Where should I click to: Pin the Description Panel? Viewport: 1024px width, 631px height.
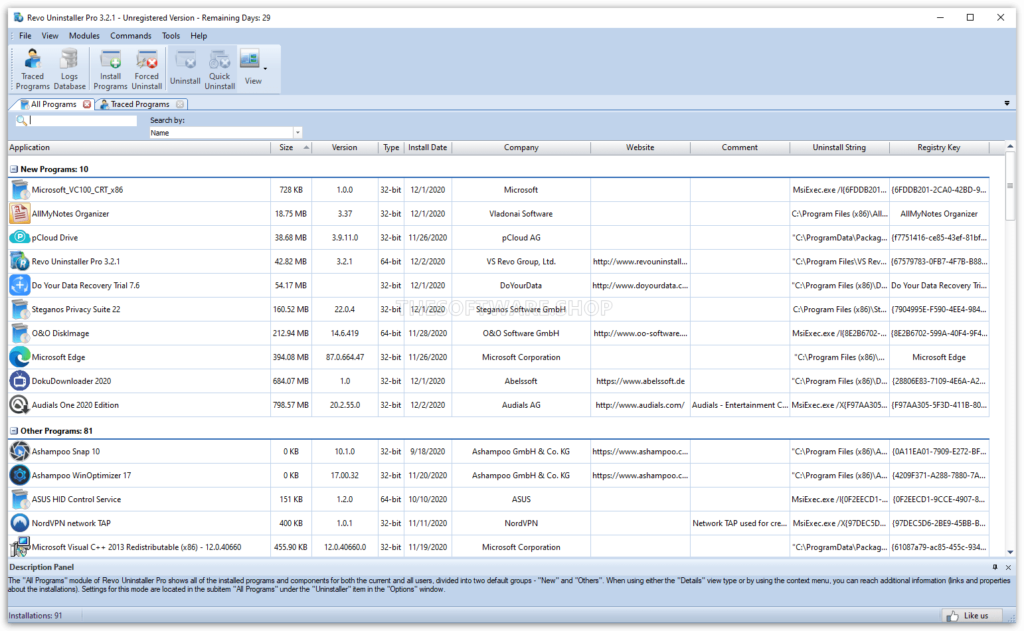tap(995, 567)
